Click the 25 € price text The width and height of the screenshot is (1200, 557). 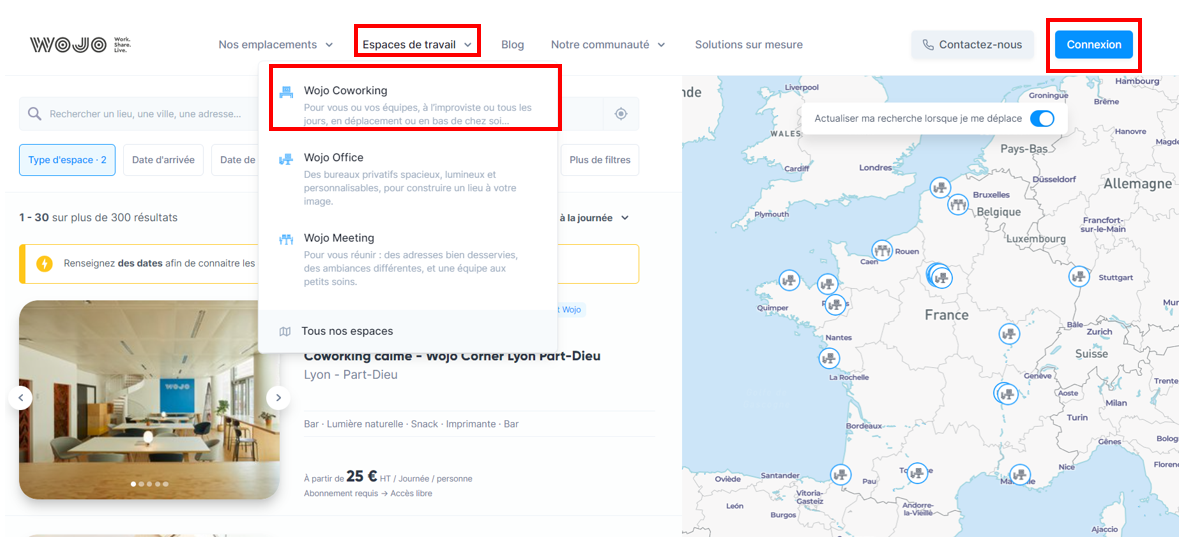[x=362, y=477]
